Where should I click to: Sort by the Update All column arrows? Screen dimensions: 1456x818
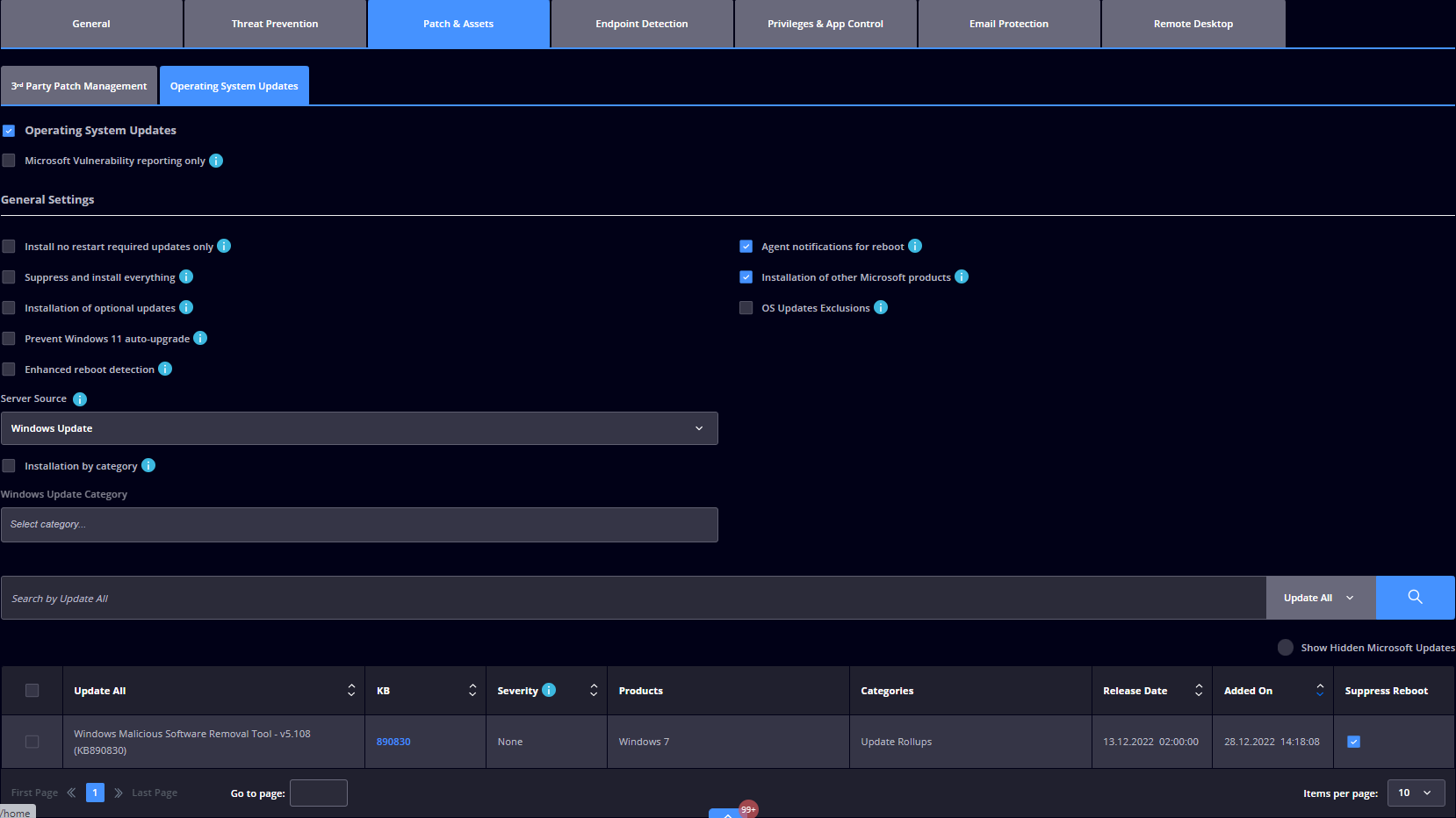tap(351, 691)
